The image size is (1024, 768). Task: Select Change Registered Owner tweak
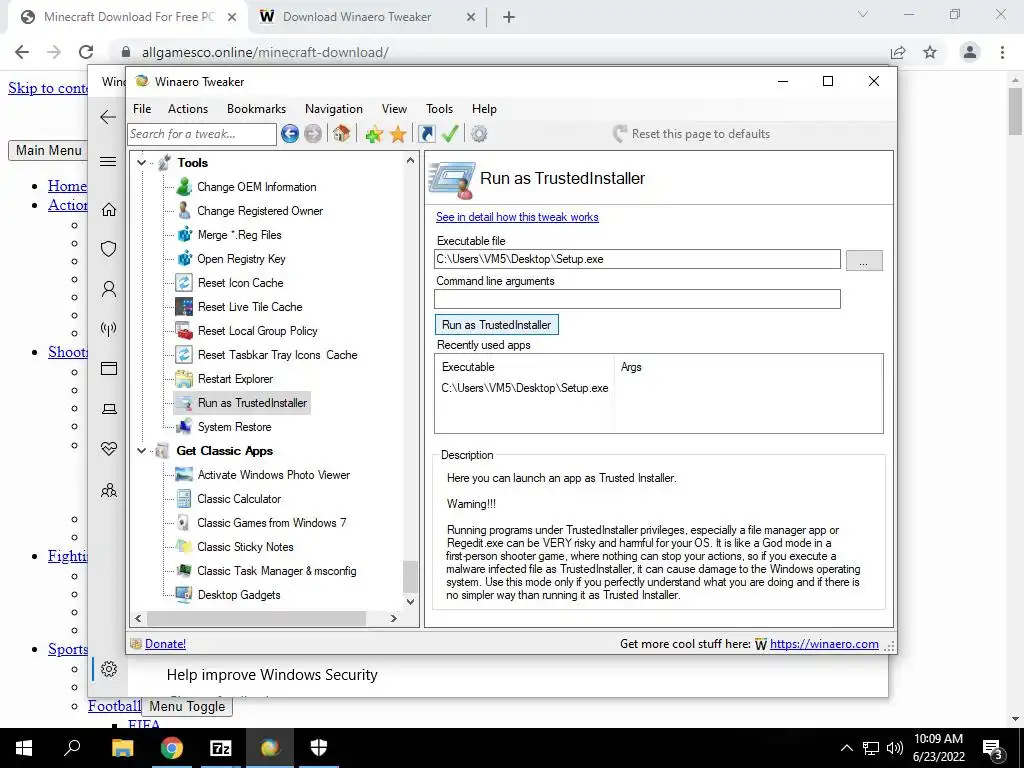click(260, 211)
